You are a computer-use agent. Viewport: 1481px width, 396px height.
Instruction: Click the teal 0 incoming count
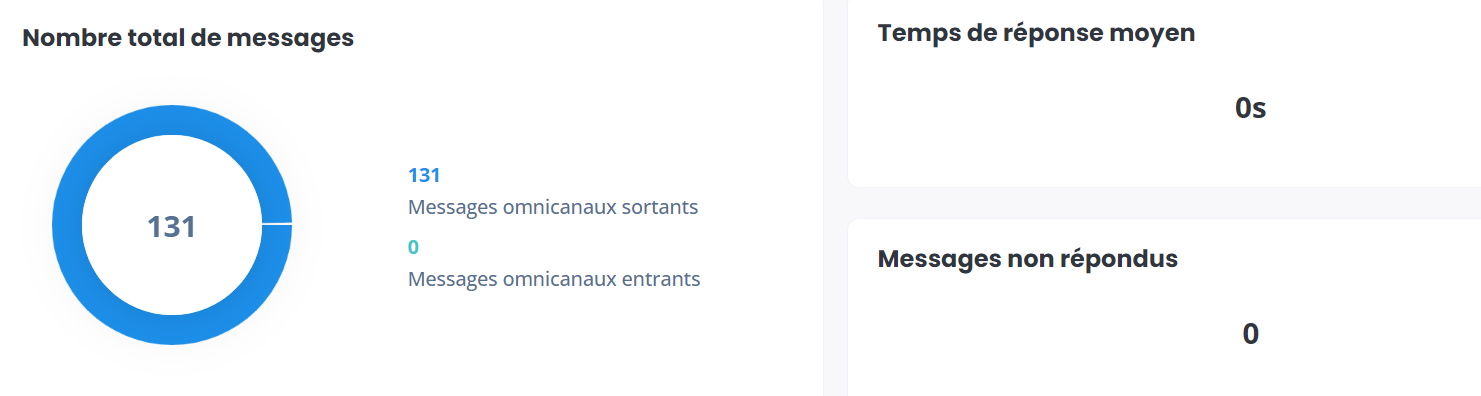tap(413, 247)
